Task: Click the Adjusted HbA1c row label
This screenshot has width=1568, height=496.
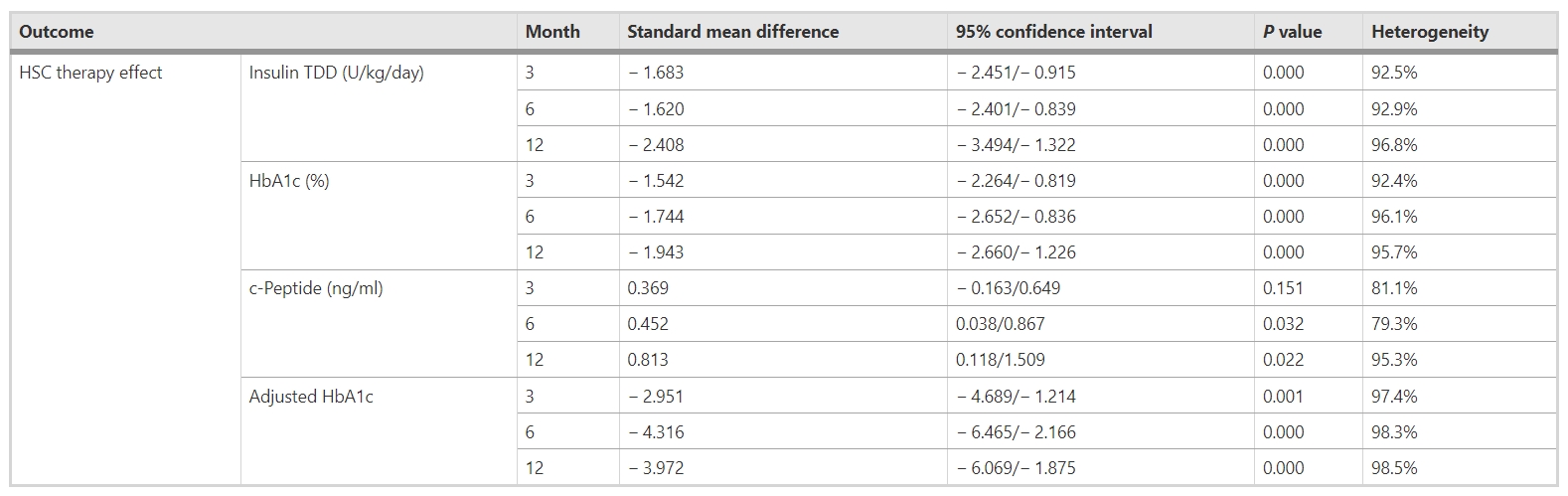Action: click(x=311, y=397)
